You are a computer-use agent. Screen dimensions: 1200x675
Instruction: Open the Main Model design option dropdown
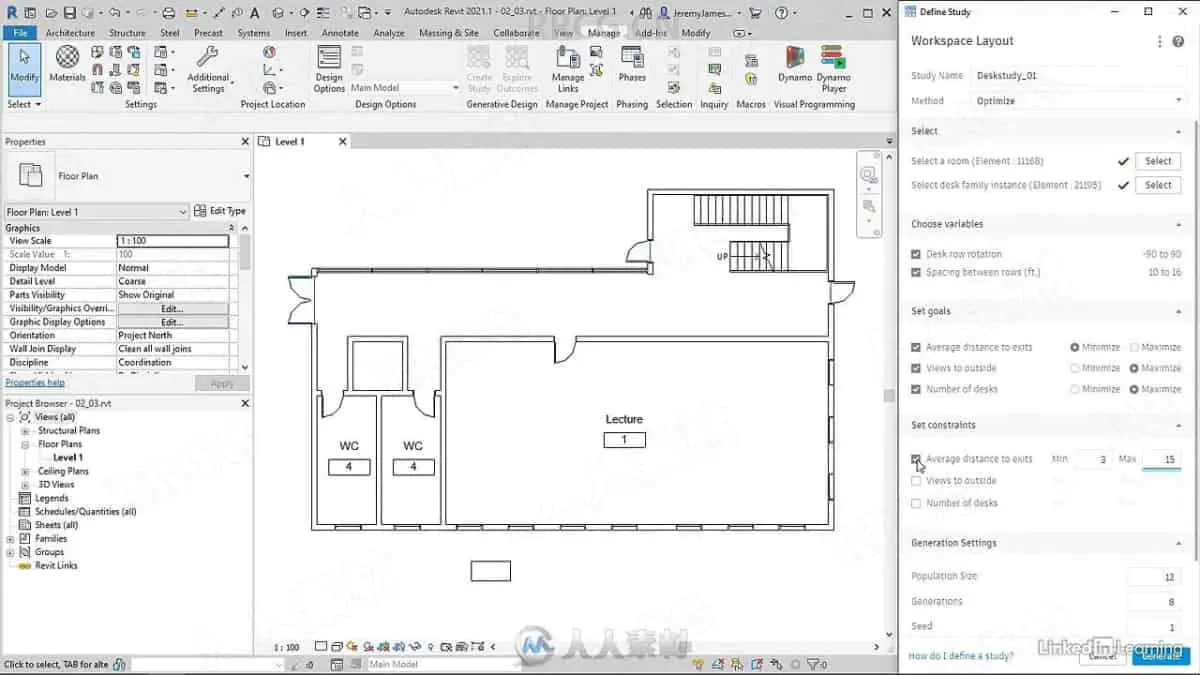[404, 88]
